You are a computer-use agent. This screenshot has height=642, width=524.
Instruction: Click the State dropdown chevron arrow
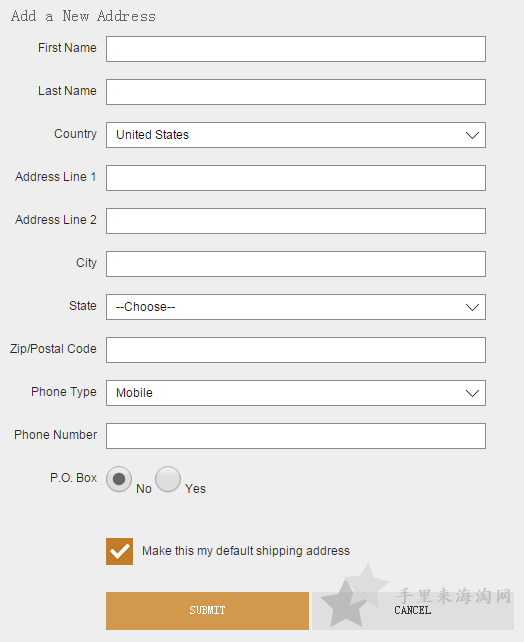pyautogui.click(x=472, y=307)
